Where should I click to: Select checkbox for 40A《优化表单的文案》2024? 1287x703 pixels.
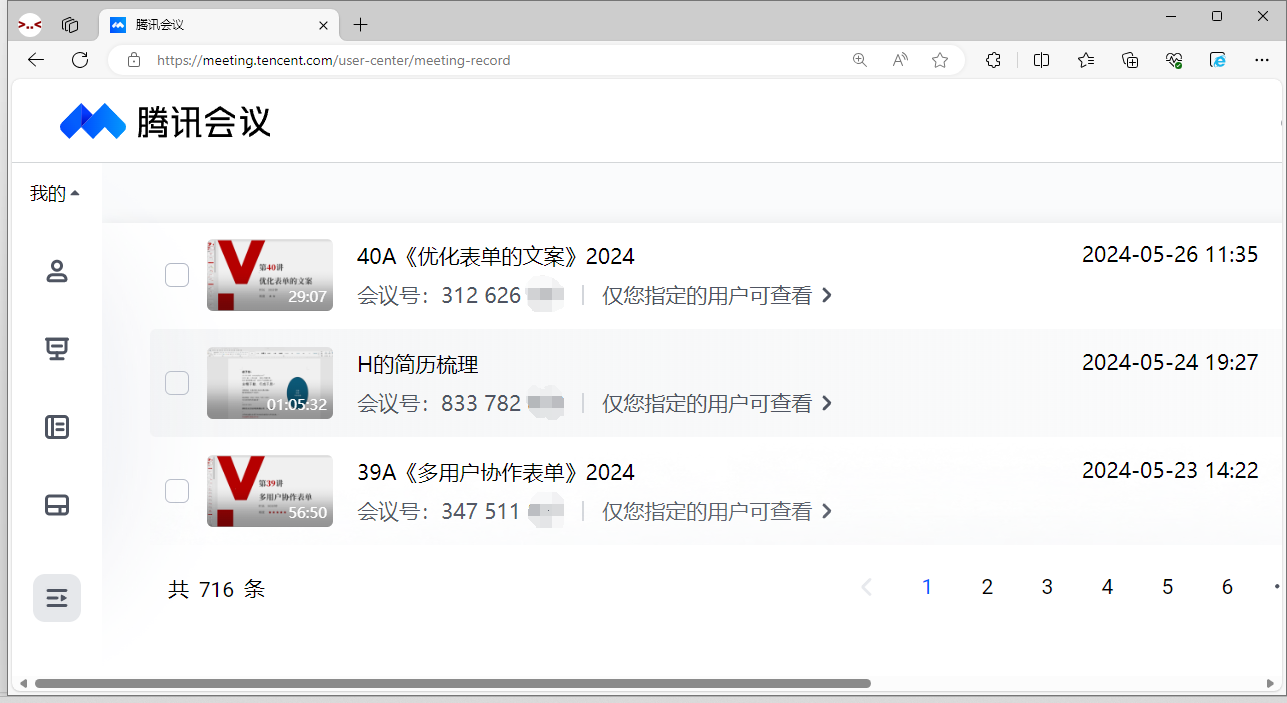coord(177,275)
